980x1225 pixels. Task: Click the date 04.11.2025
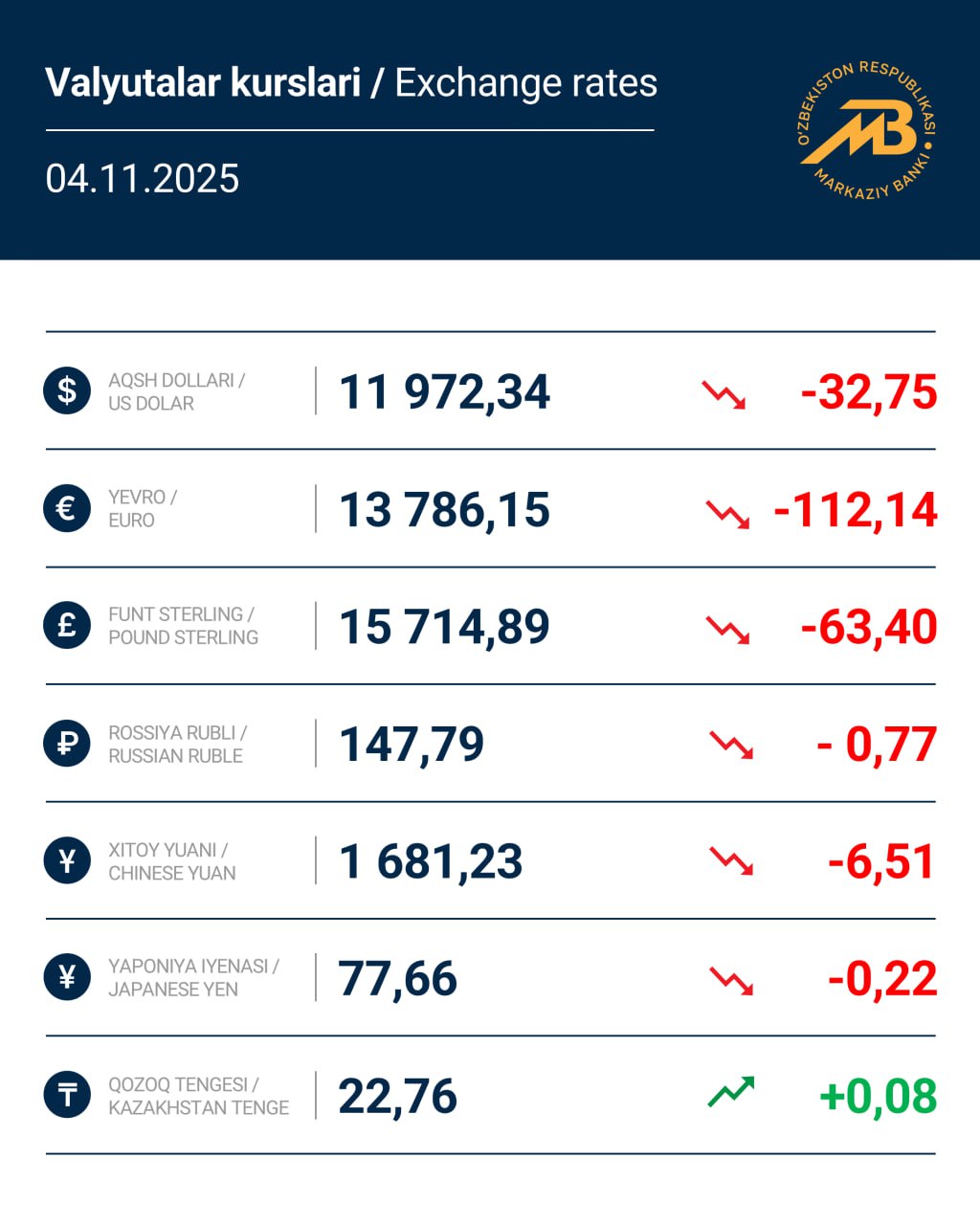(x=143, y=179)
